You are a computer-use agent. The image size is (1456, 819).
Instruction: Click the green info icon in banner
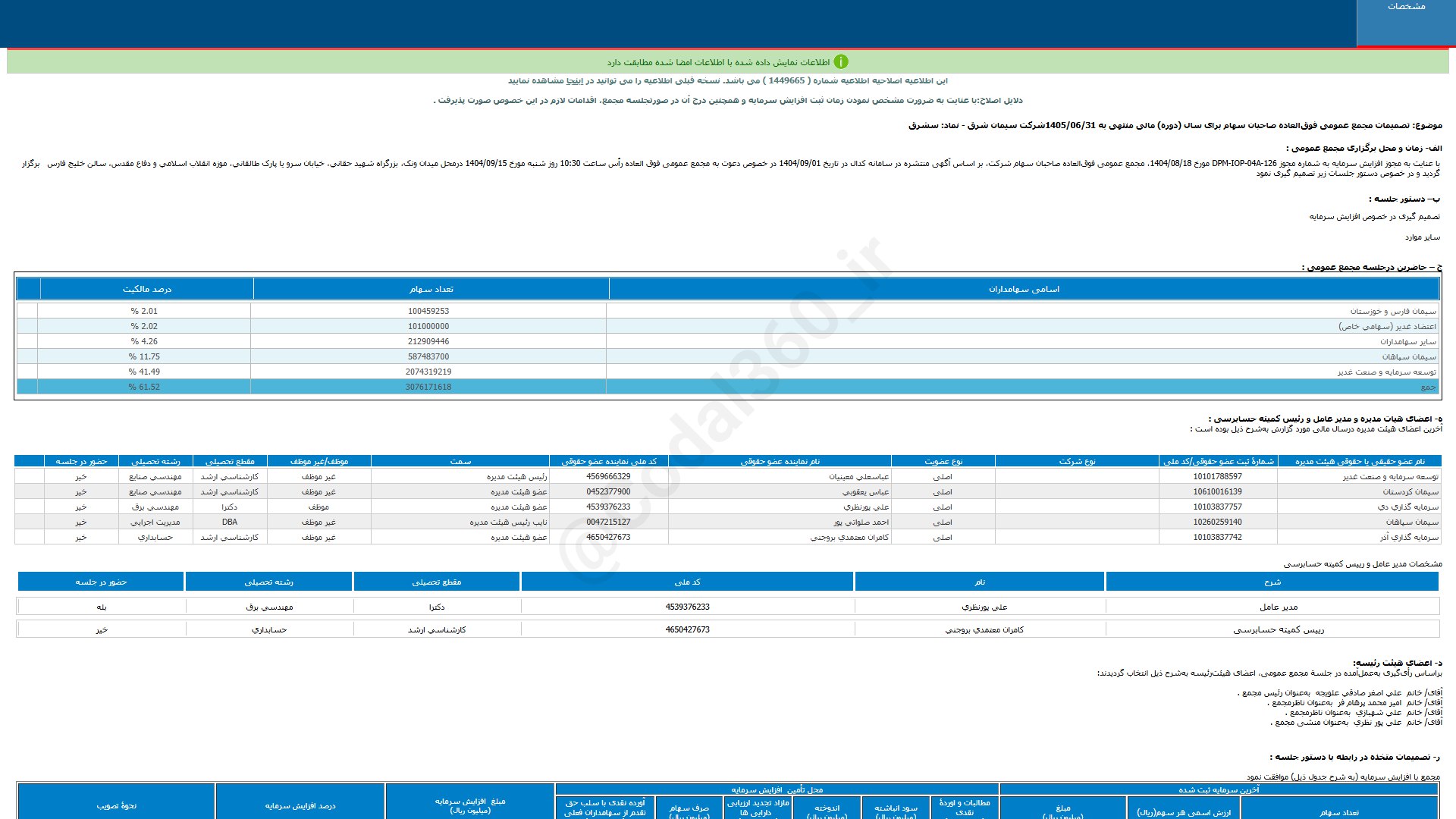coord(841,62)
